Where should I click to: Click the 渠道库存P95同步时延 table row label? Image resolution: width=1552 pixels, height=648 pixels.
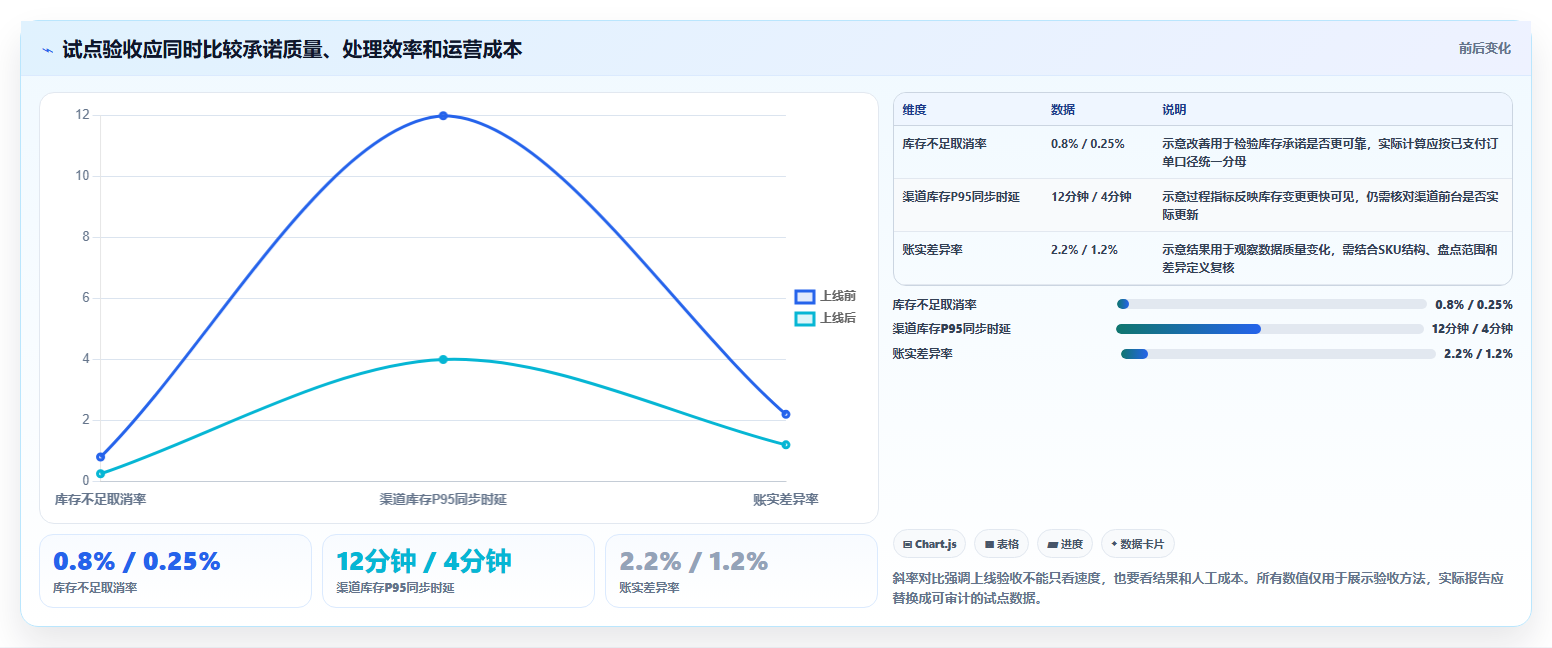960,196
